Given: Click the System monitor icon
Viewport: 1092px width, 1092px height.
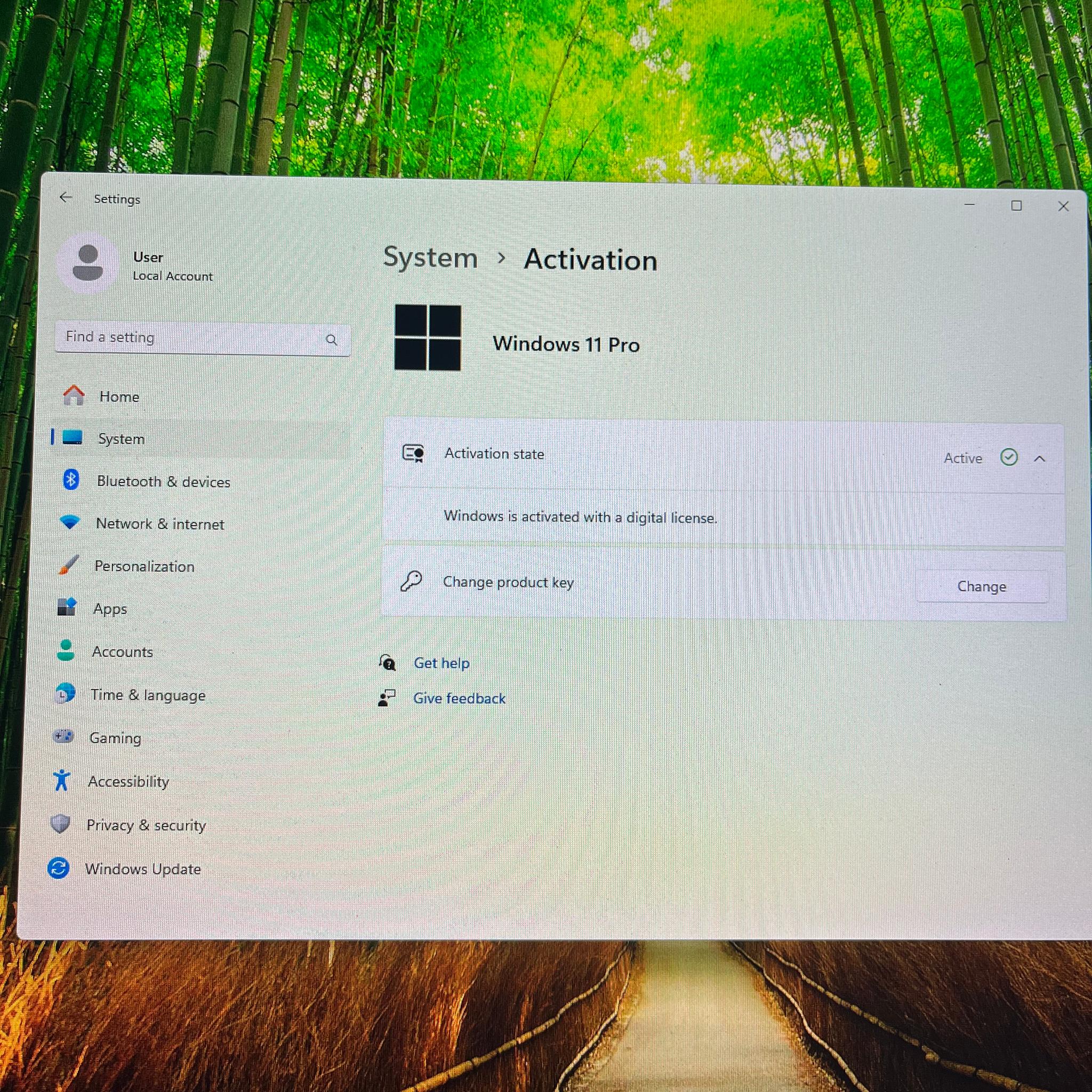Looking at the screenshot, I should pos(73,437).
